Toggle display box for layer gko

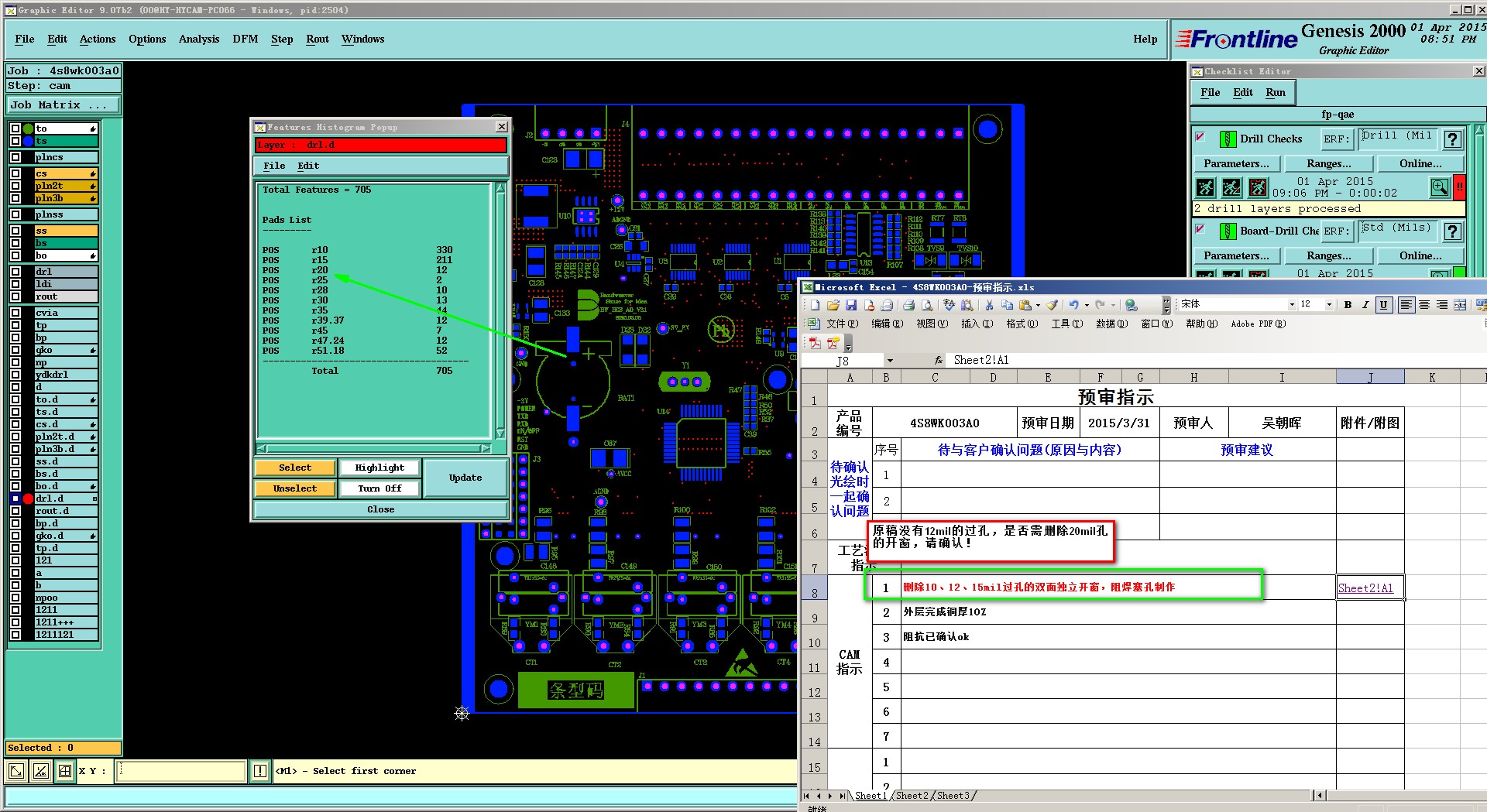[x=15, y=350]
